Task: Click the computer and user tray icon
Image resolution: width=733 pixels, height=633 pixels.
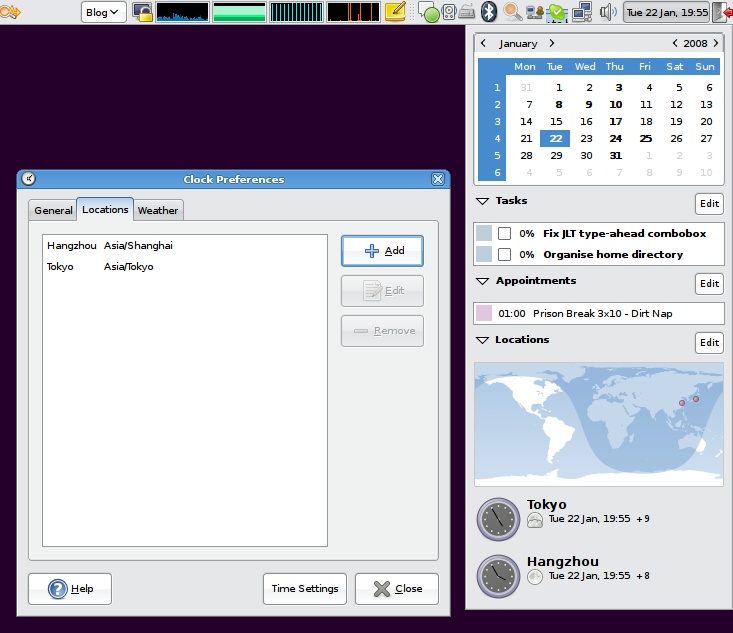Action: click(x=534, y=12)
